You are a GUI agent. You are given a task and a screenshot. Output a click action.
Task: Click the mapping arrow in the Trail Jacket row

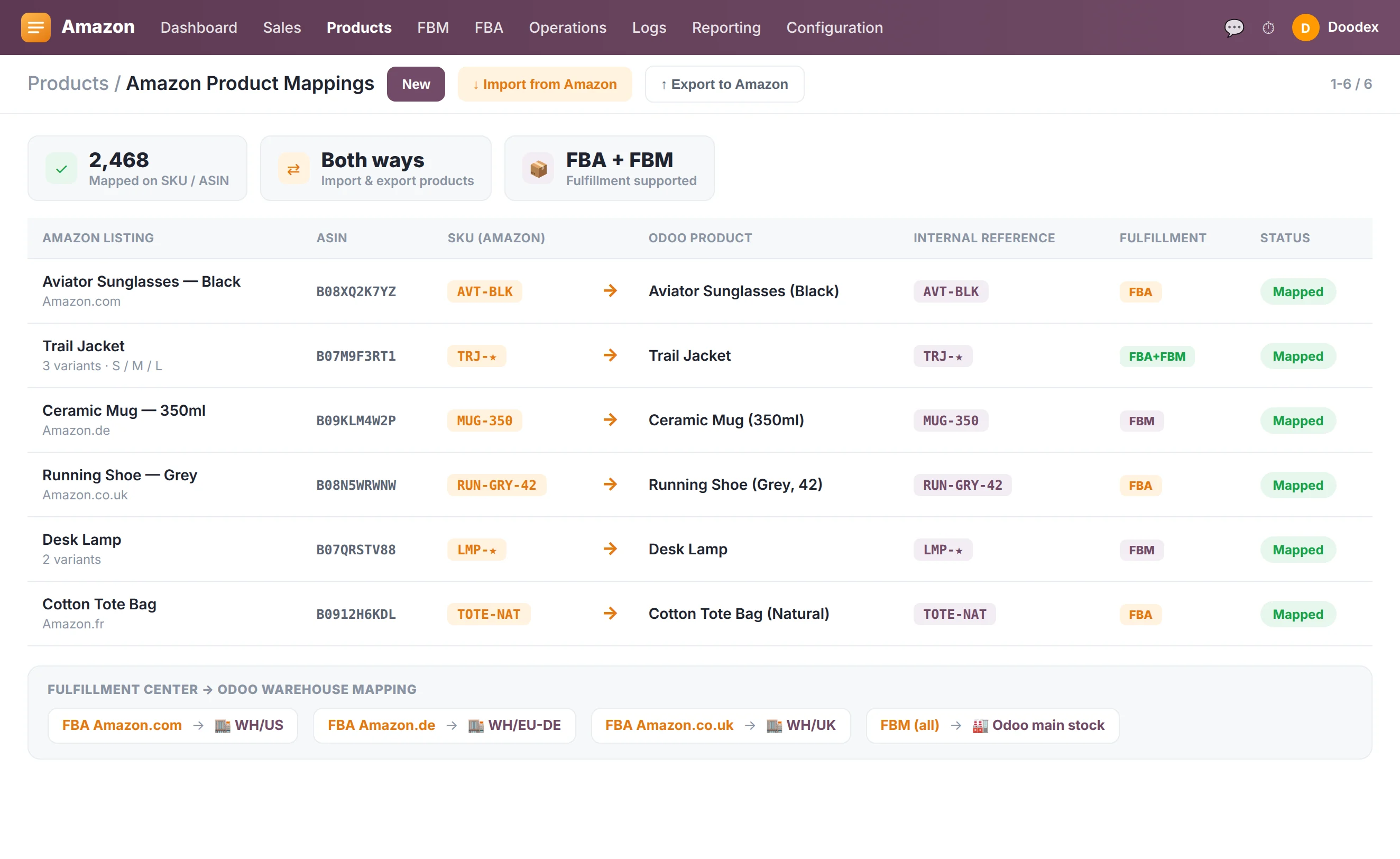tap(610, 355)
